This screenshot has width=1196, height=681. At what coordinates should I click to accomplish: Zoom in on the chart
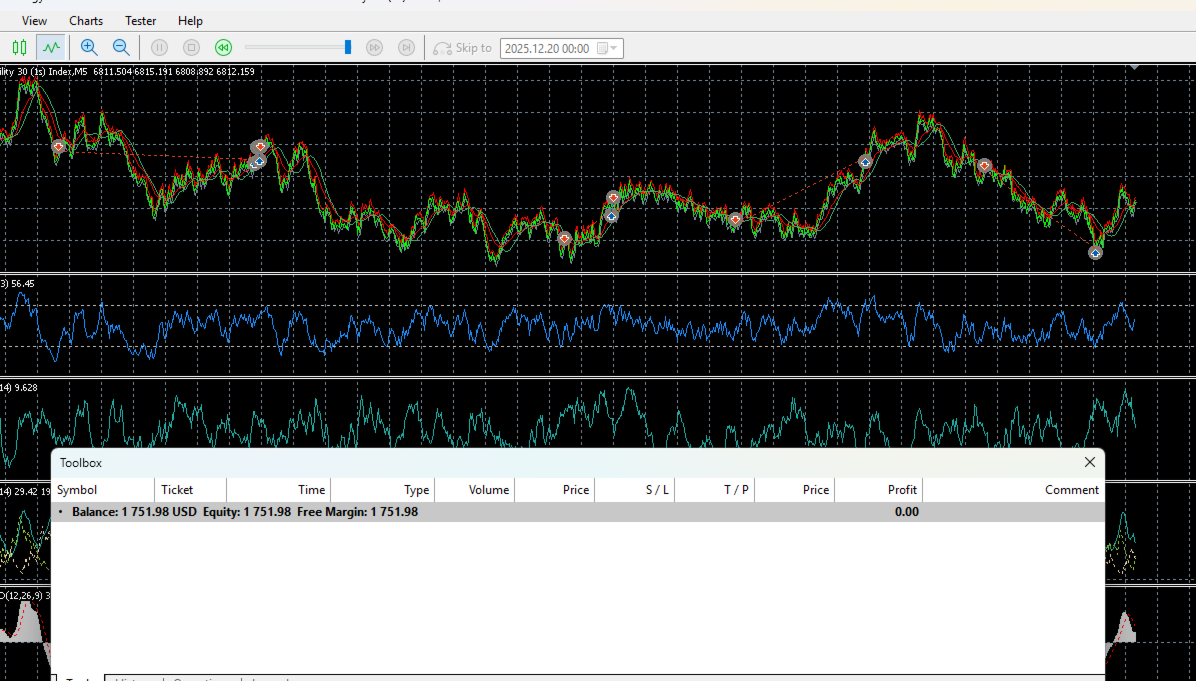click(89, 47)
